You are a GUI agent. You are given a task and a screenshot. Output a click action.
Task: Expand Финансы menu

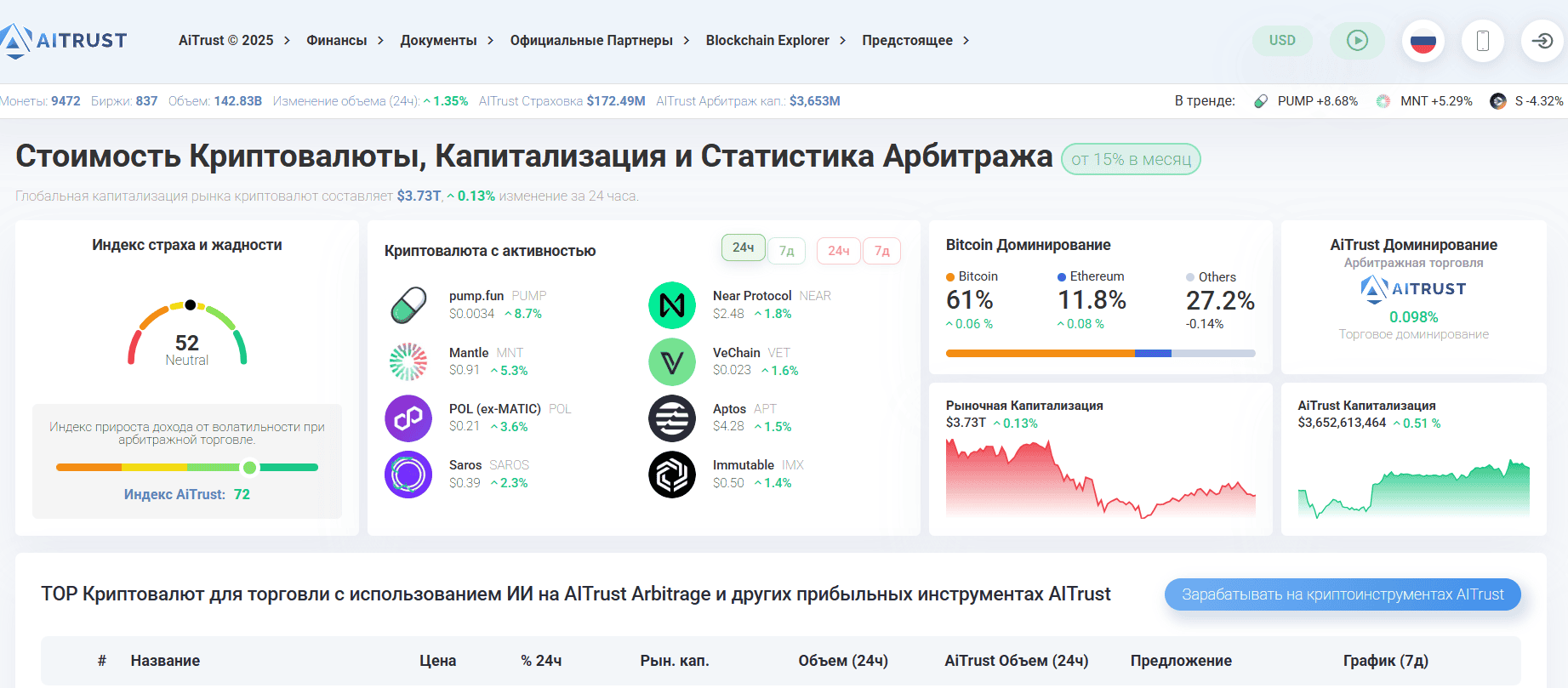pos(345,40)
